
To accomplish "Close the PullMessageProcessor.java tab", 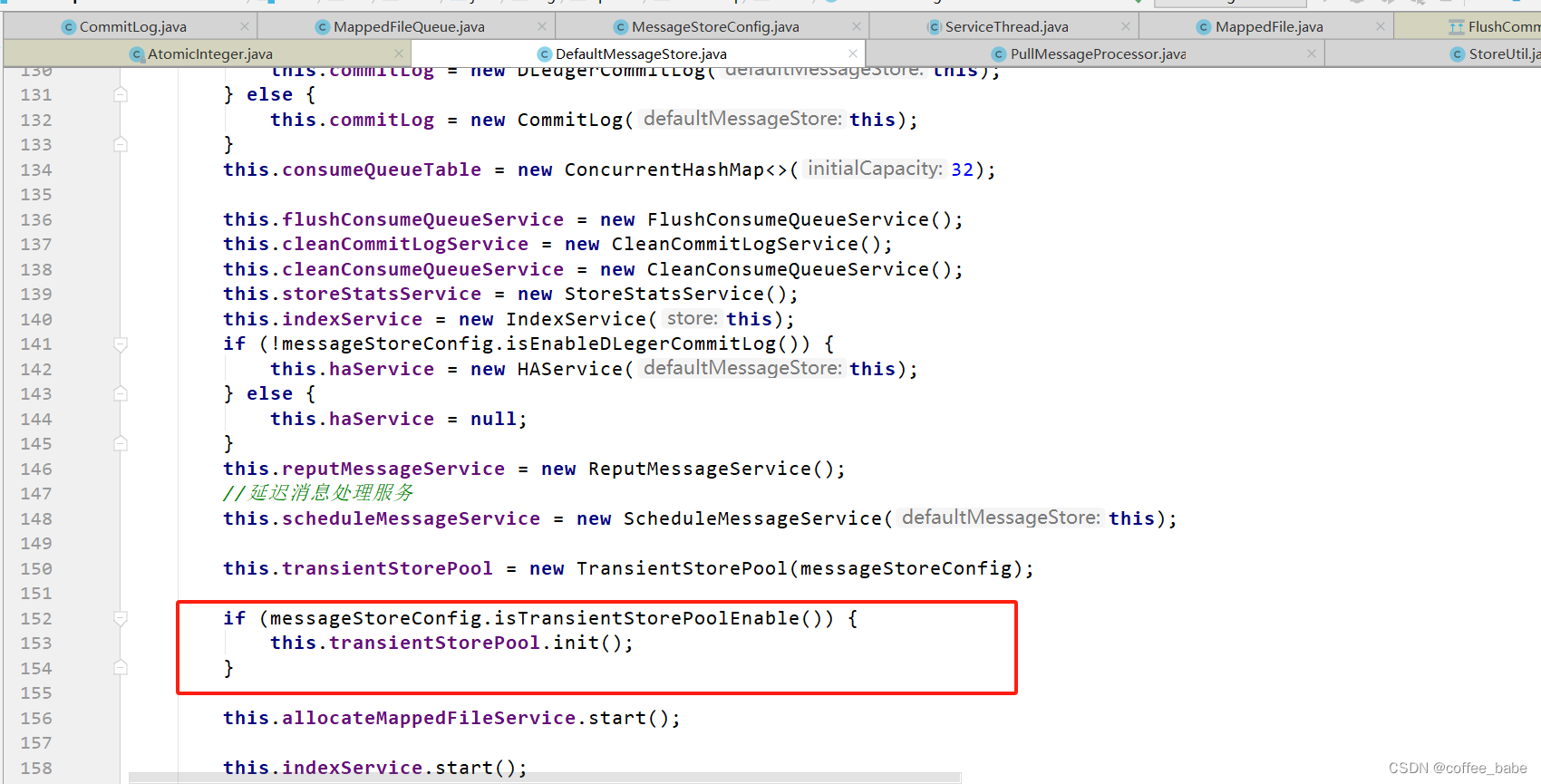I will point(1312,54).
